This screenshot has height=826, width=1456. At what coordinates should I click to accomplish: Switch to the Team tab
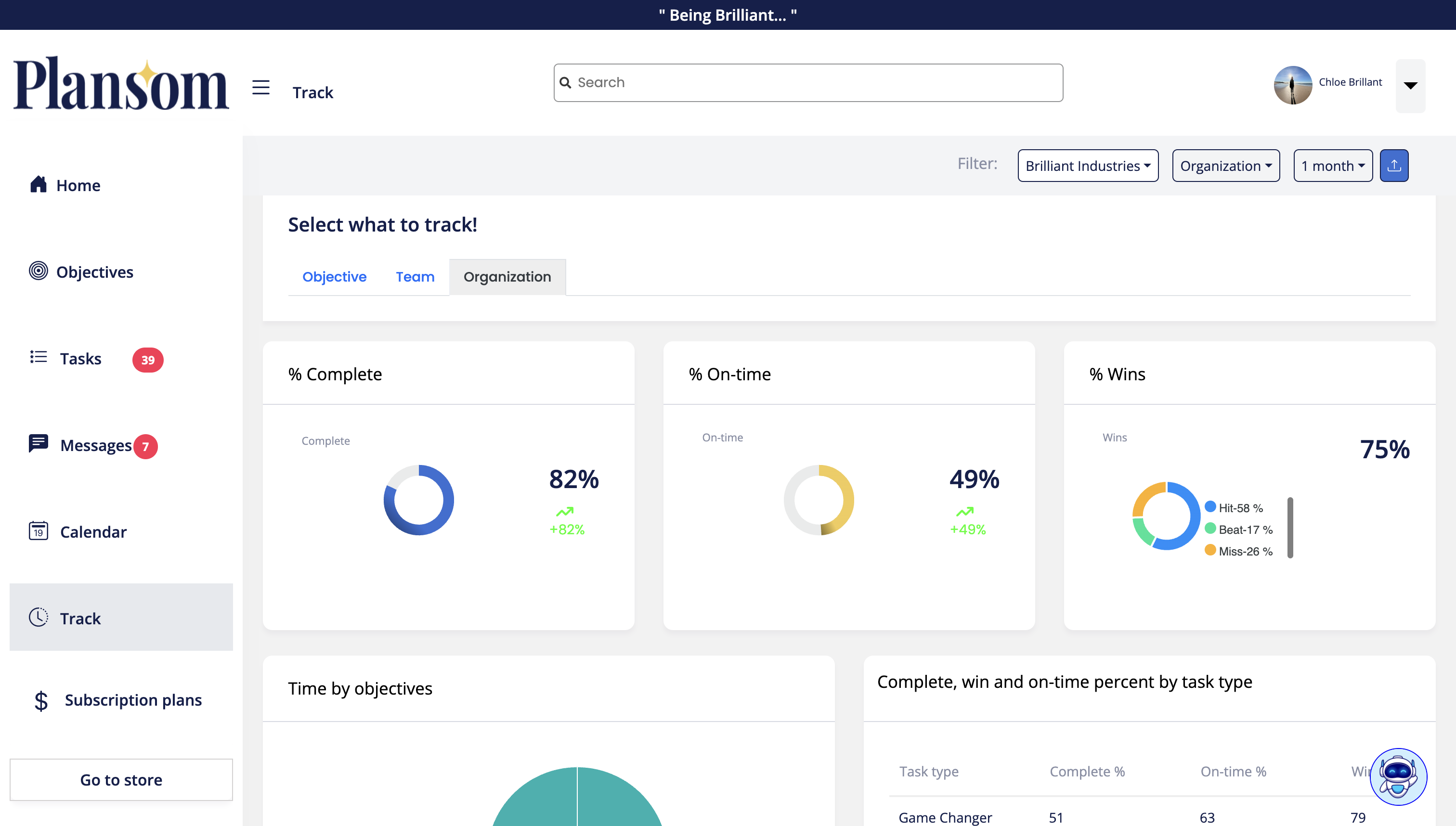[x=415, y=277]
